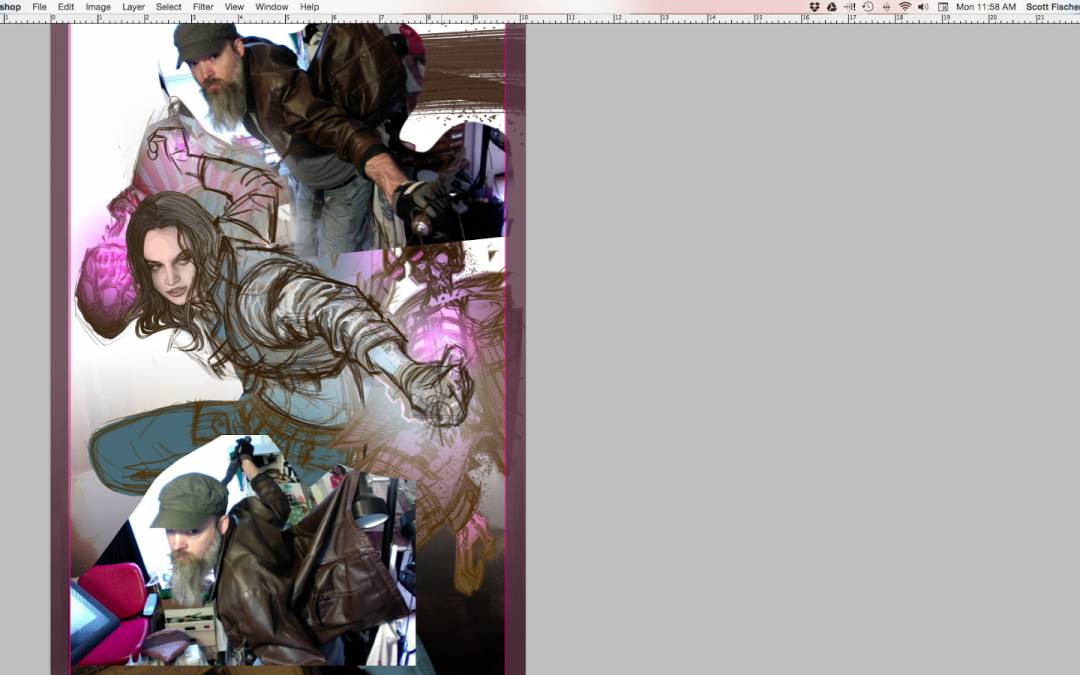Open the Edit menu
1080x675 pixels.
coord(66,7)
